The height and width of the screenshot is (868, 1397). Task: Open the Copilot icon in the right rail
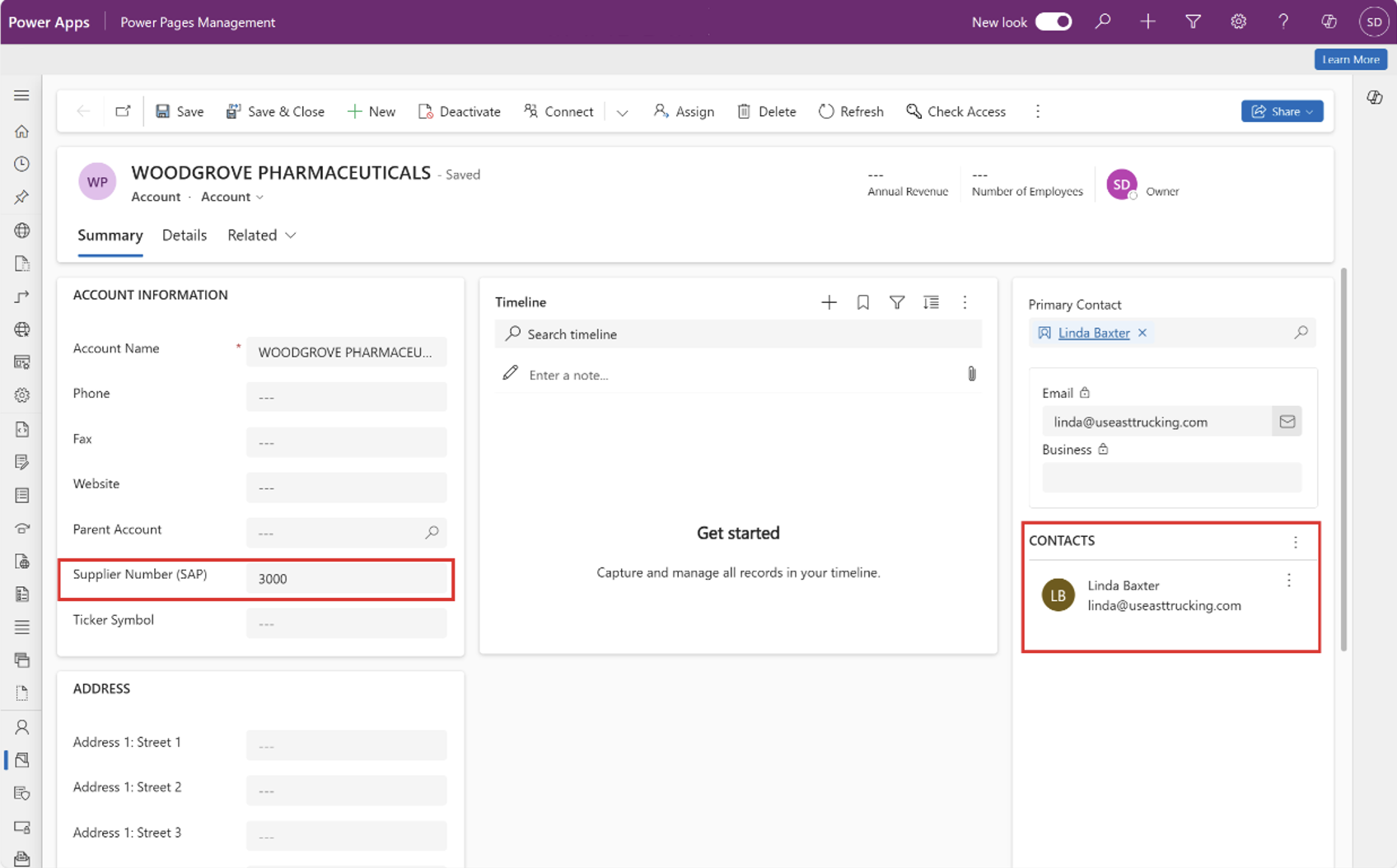(1375, 98)
